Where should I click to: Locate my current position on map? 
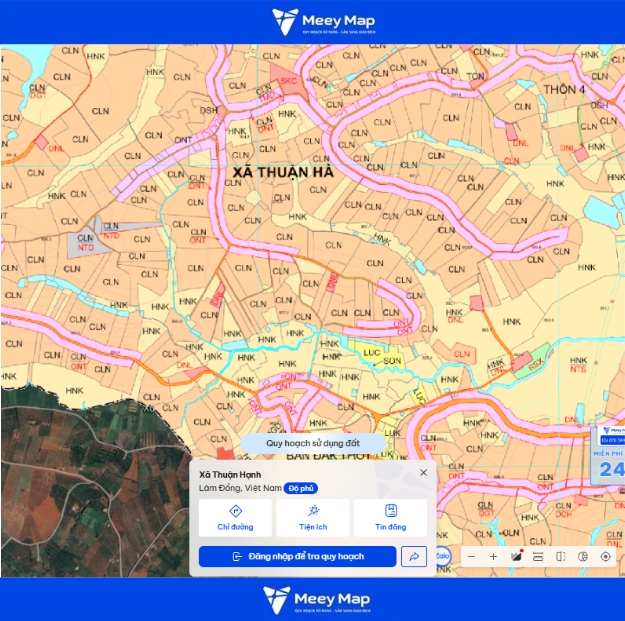click(x=605, y=557)
